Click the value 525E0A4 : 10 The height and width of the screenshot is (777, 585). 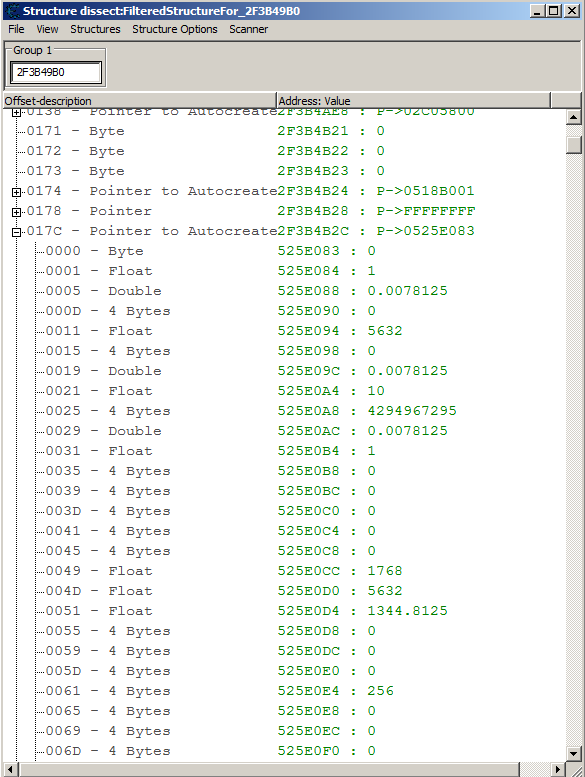pos(331,391)
